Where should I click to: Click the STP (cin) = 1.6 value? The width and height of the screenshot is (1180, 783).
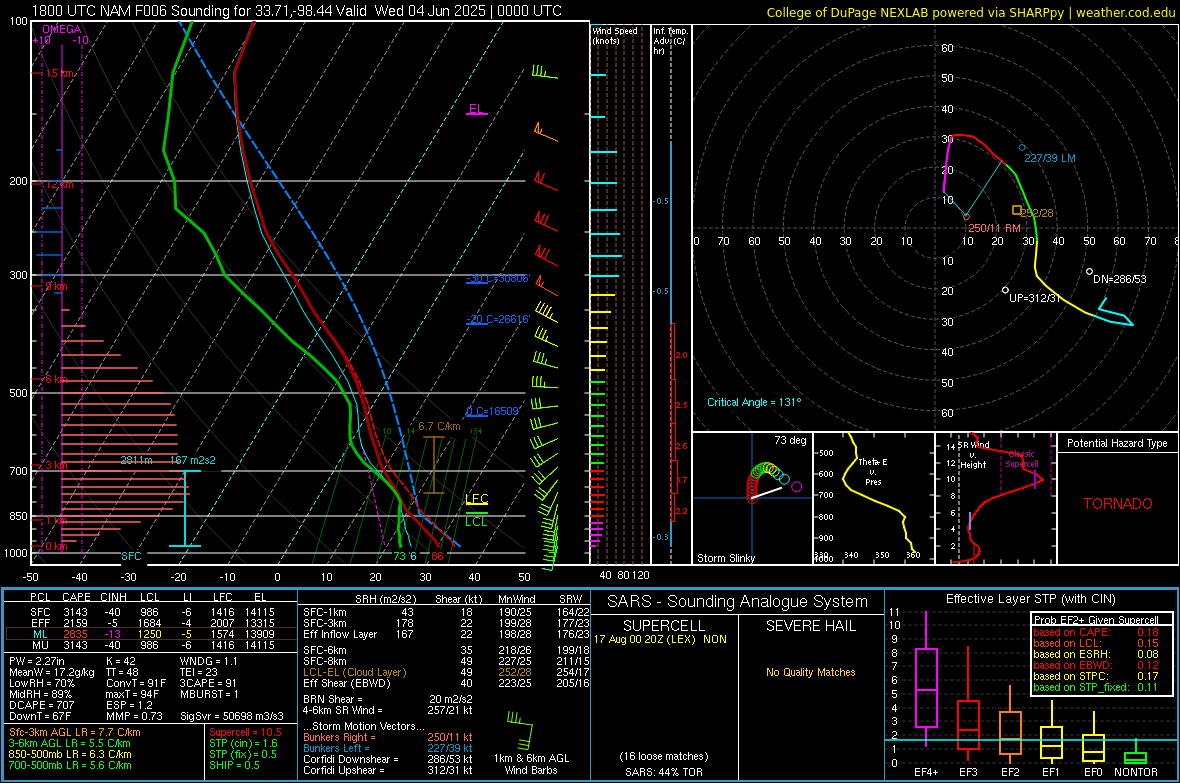click(243, 743)
